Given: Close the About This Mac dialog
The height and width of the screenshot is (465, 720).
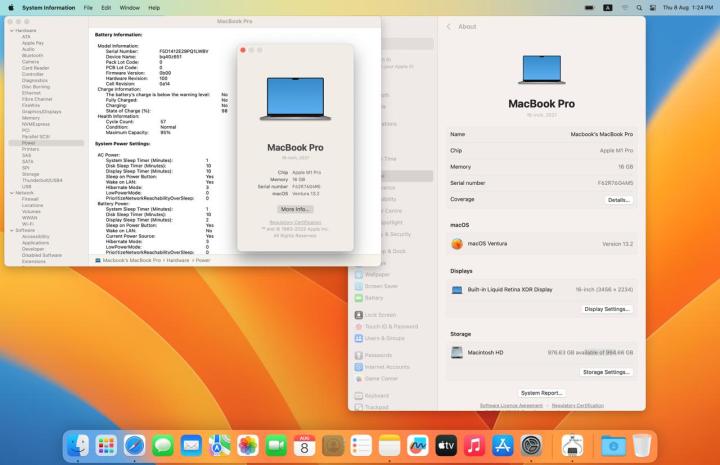Looking at the screenshot, I should point(243,50).
